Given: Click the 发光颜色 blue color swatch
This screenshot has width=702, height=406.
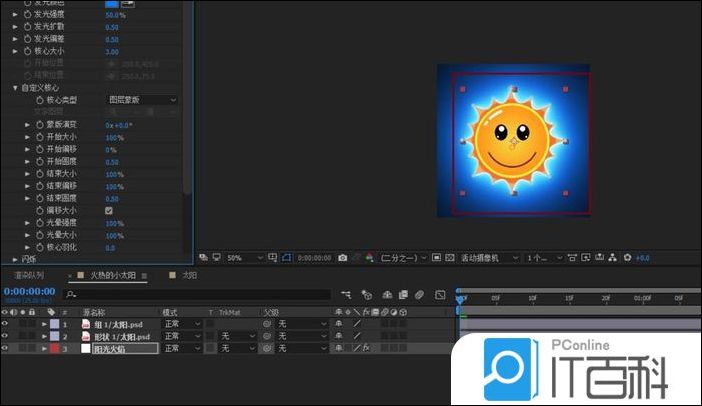Looking at the screenshot, I should [112, 4].
